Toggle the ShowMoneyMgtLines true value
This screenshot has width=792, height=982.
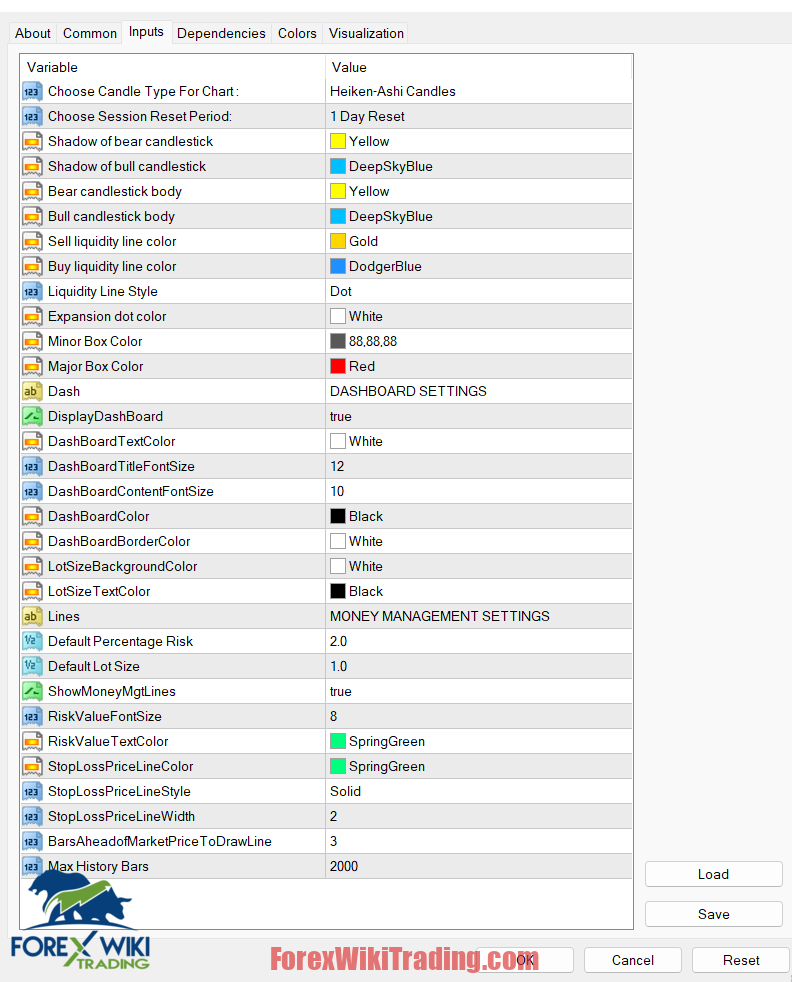(x=478, y=691)
